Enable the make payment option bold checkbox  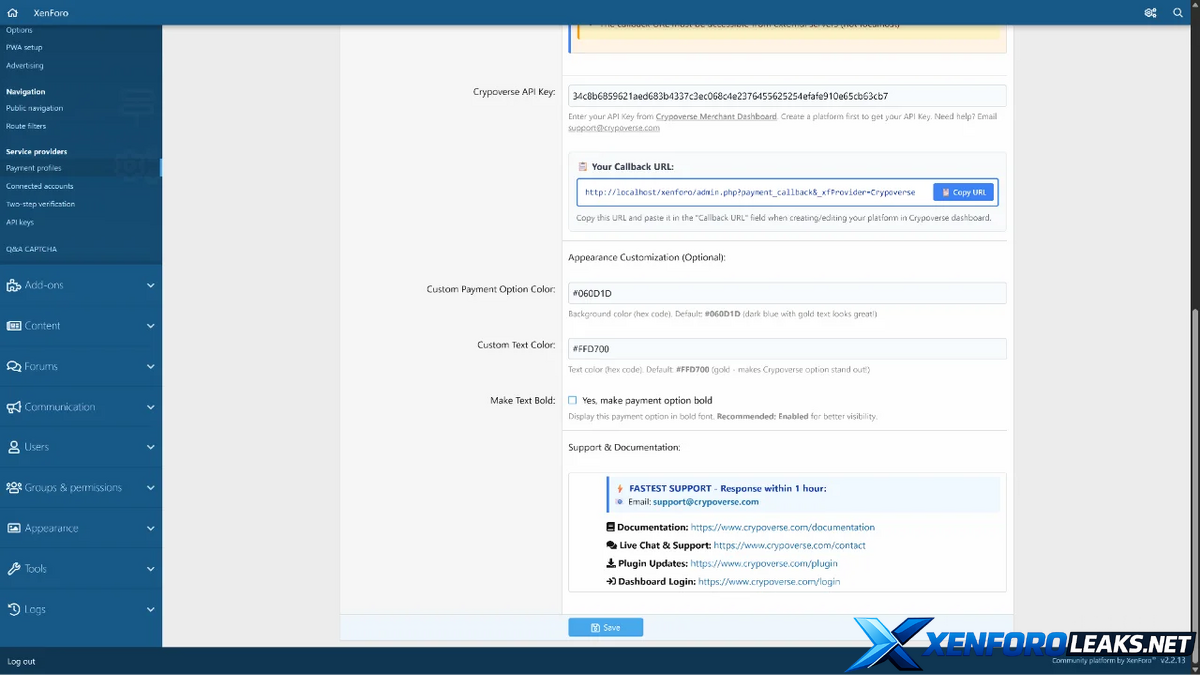coord(573,400)
